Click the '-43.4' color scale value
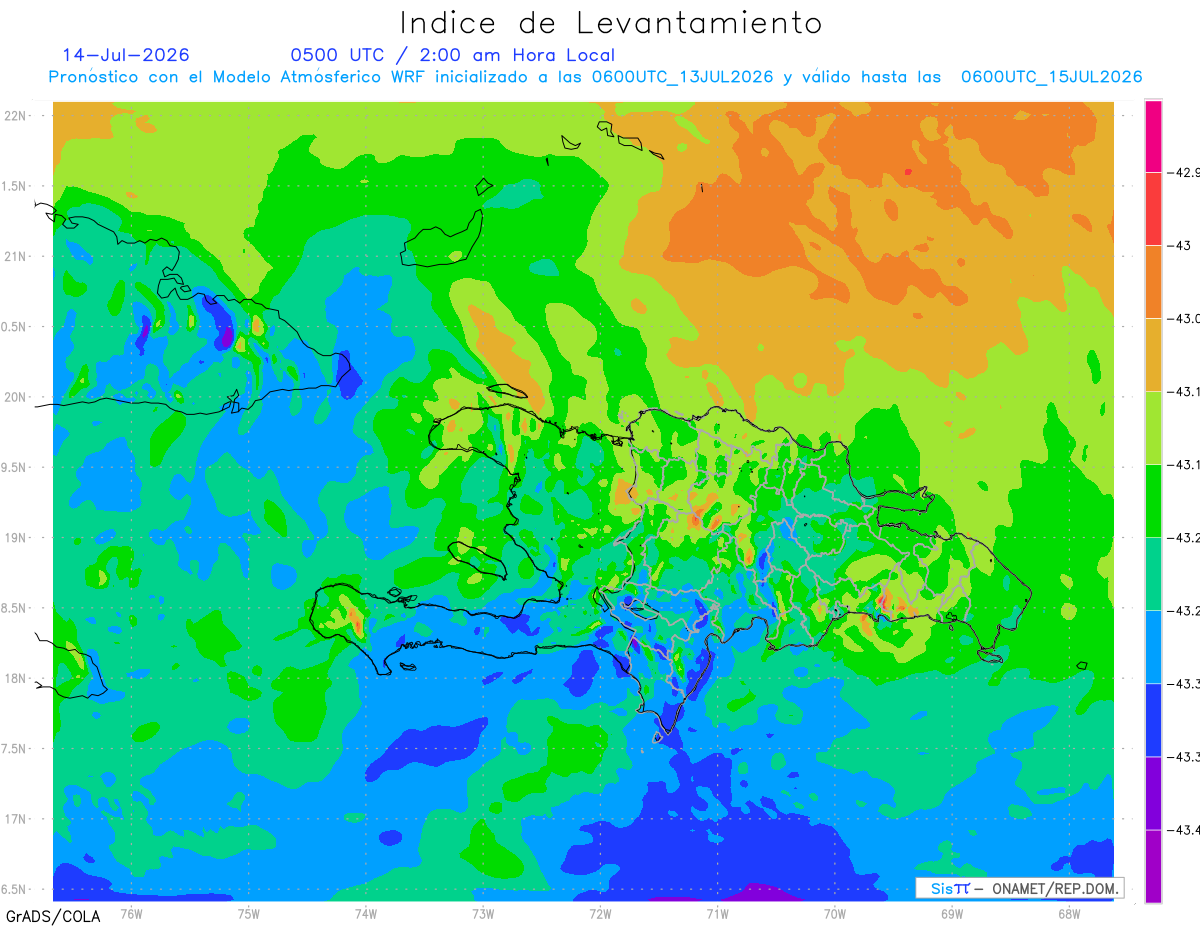Screen dimensions: 1200x927 coord(1186,829)
